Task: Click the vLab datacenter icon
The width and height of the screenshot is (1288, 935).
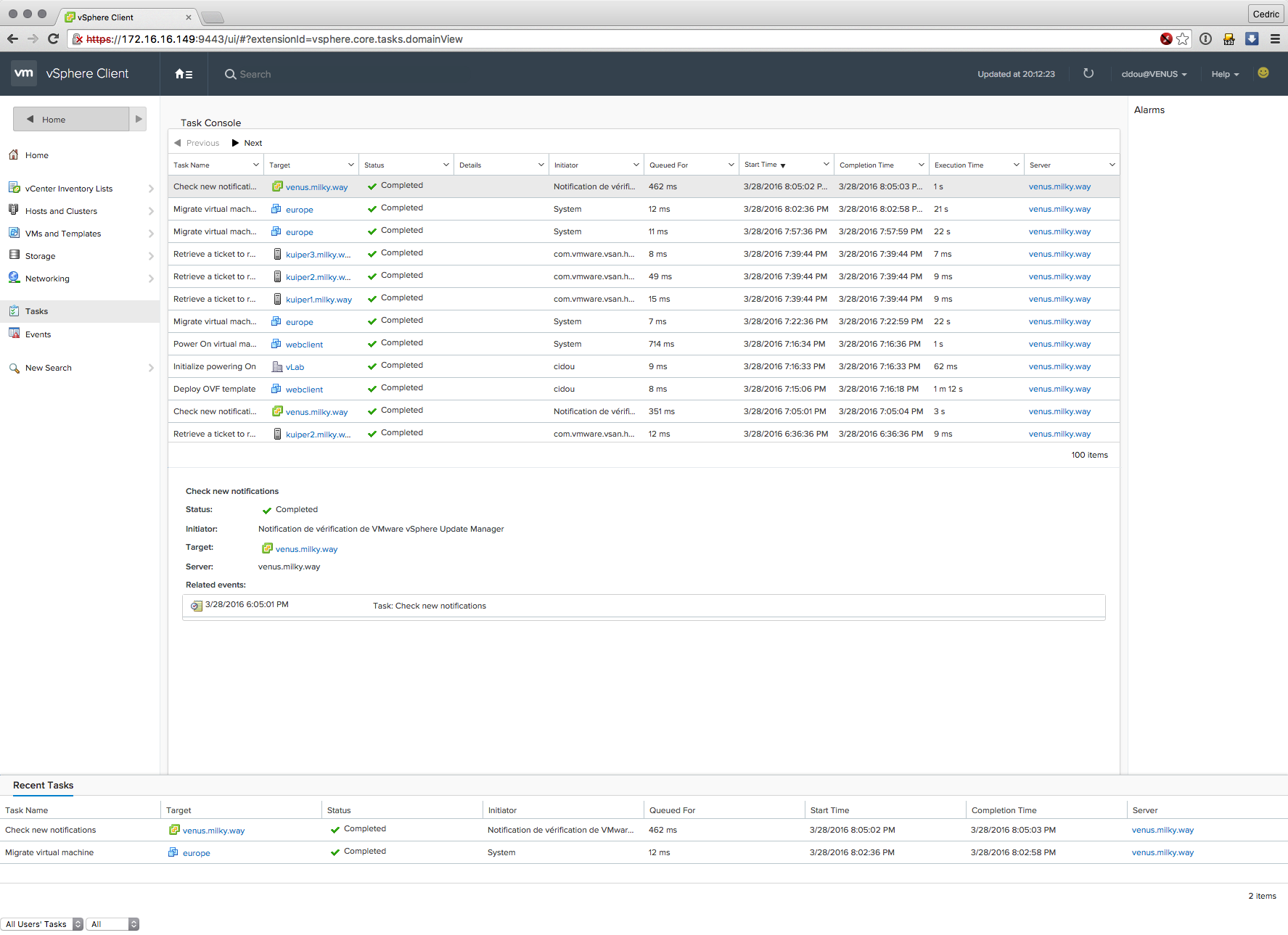Action: [x=276, y=367]
